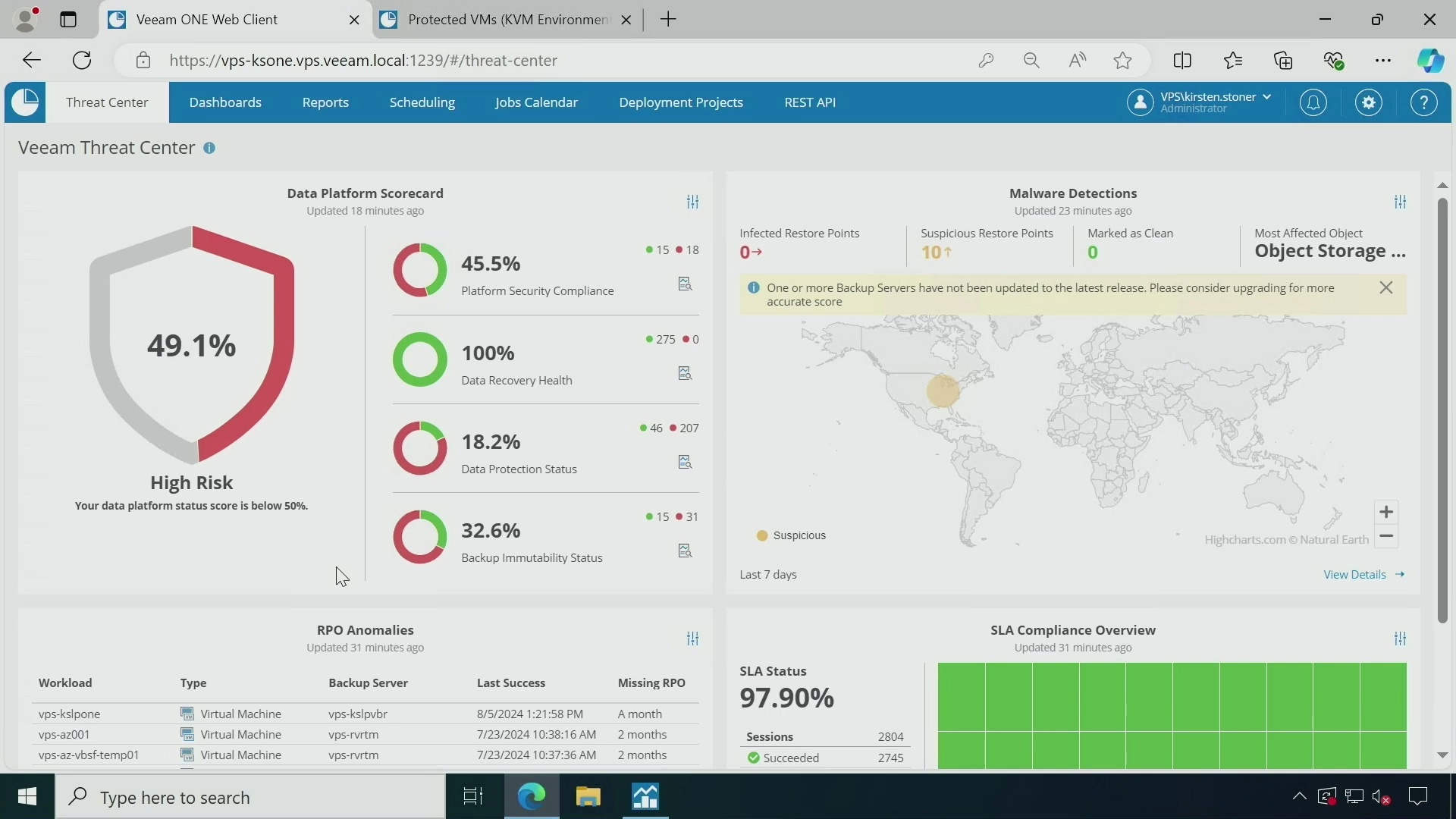Sort by Last Success column header
The image size is (1456, 819).
pos(510,683)
